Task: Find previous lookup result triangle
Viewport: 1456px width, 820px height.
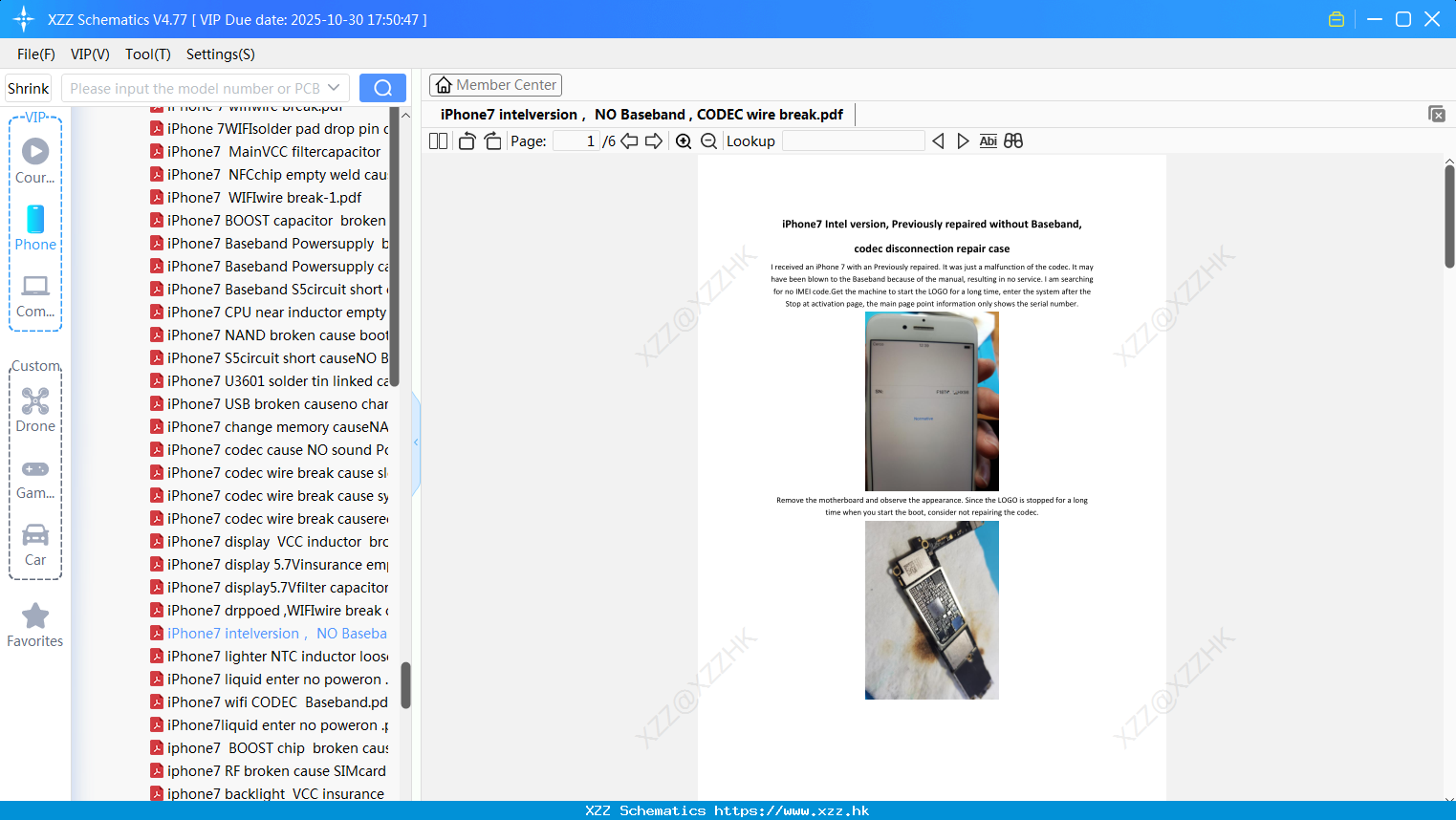Action: pos(938,140)
